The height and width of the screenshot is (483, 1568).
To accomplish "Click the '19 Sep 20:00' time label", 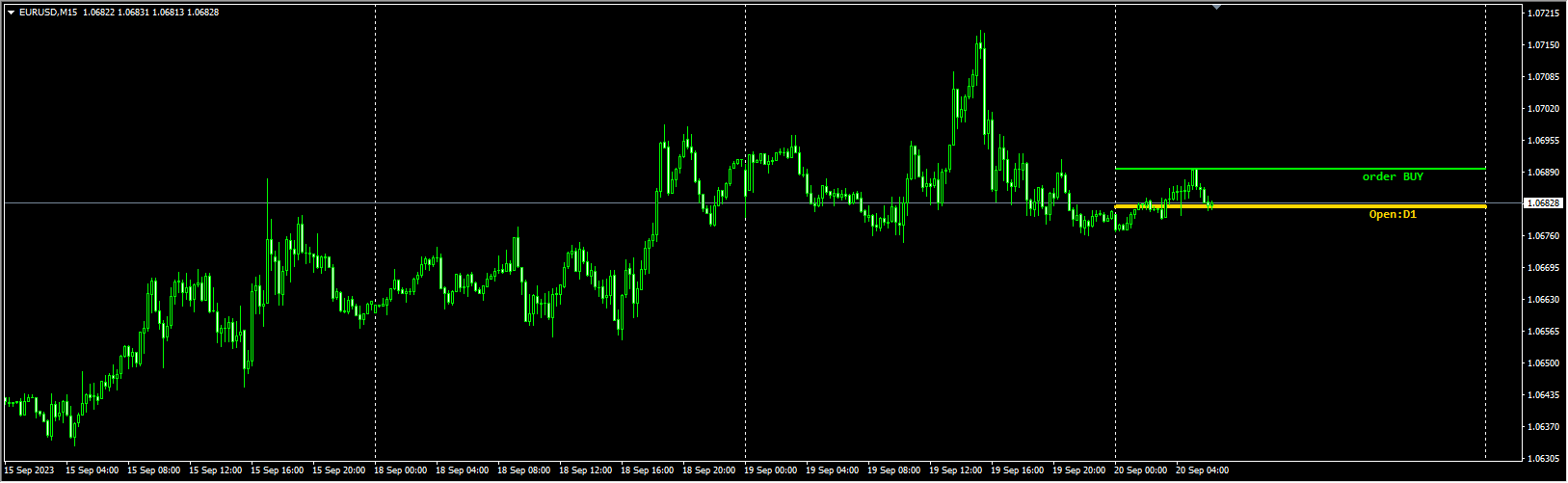I will click(1078, 471).
